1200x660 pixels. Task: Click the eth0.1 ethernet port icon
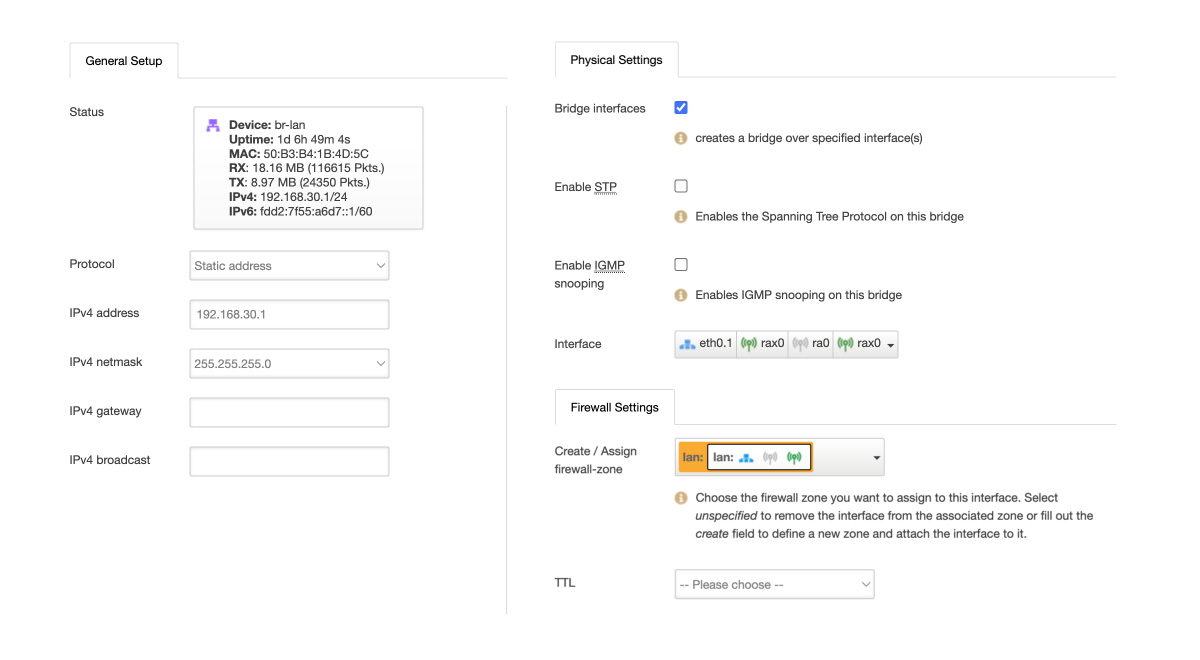687,344
